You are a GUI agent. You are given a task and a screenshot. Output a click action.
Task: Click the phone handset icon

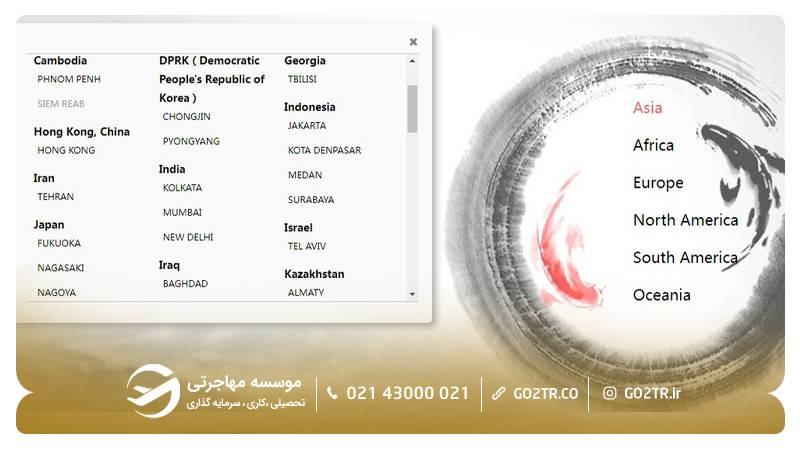[332, 393]
